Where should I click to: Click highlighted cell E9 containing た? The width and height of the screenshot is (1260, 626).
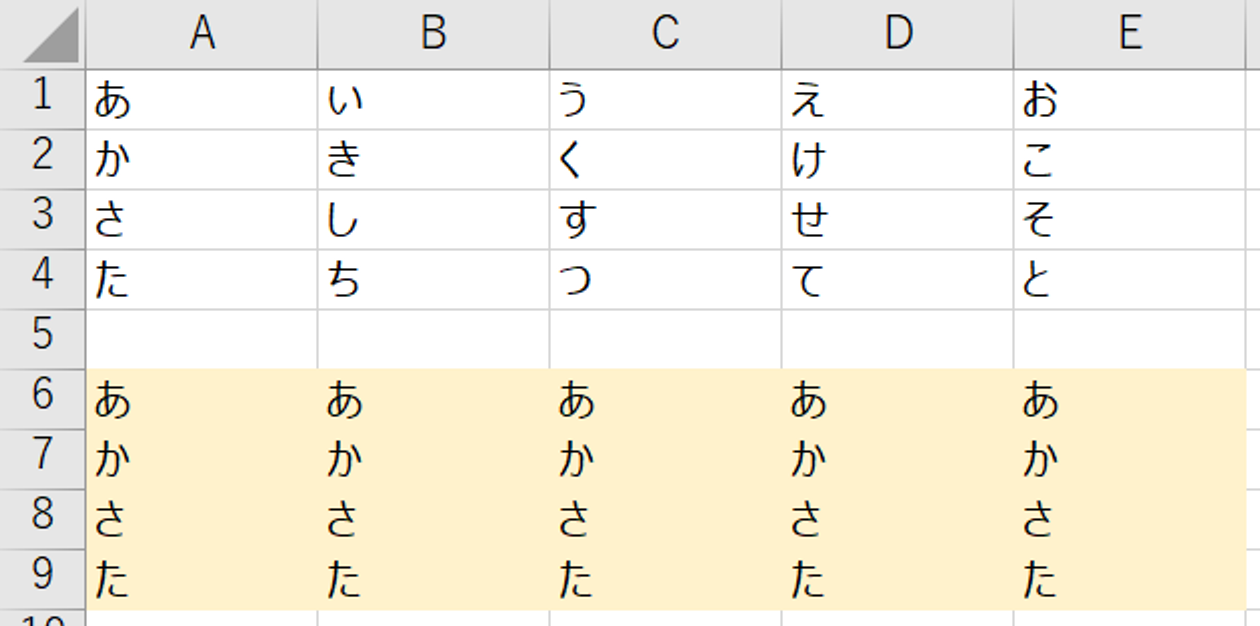[1129, 579]
